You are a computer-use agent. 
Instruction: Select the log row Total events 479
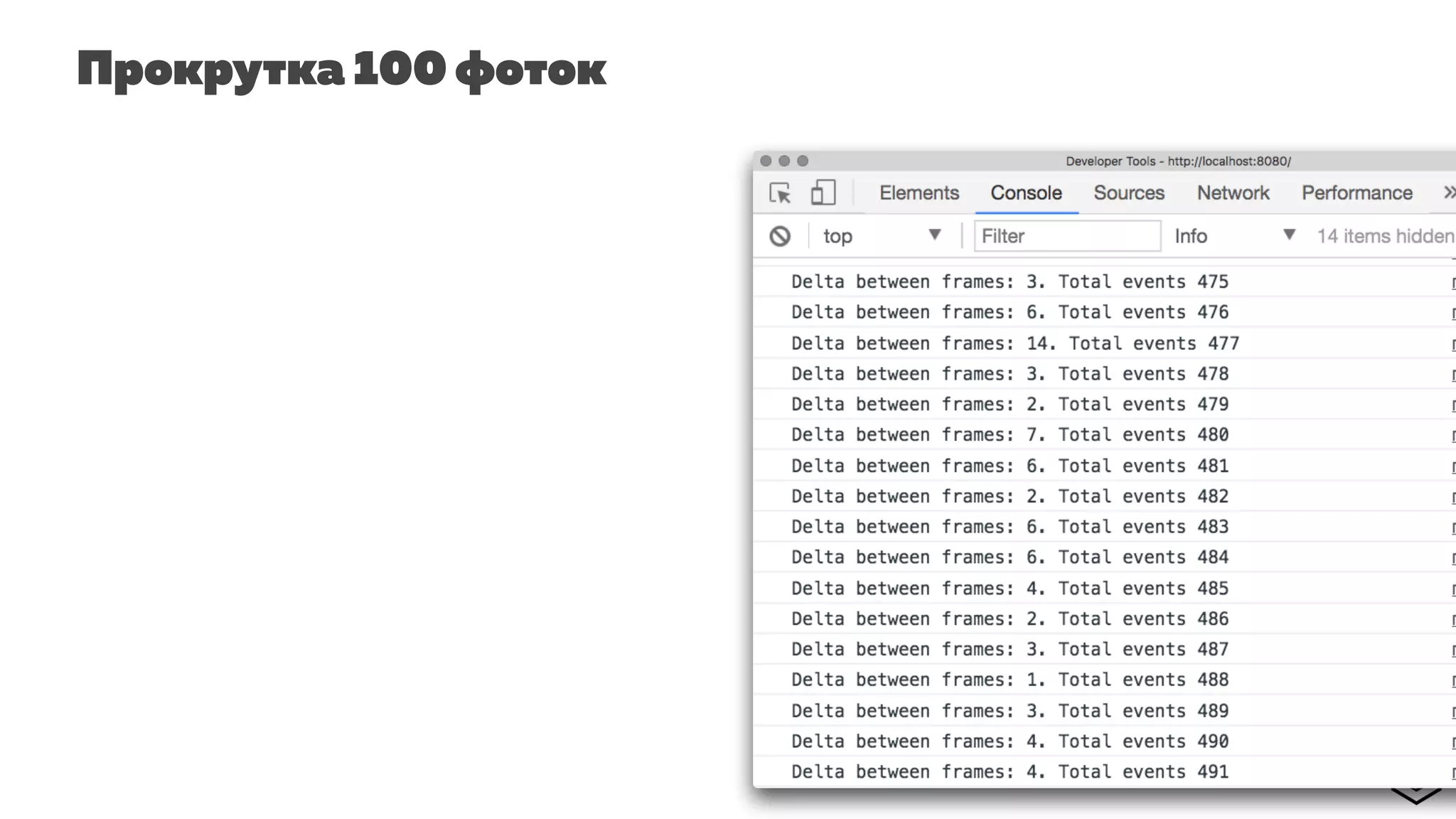1104,405
